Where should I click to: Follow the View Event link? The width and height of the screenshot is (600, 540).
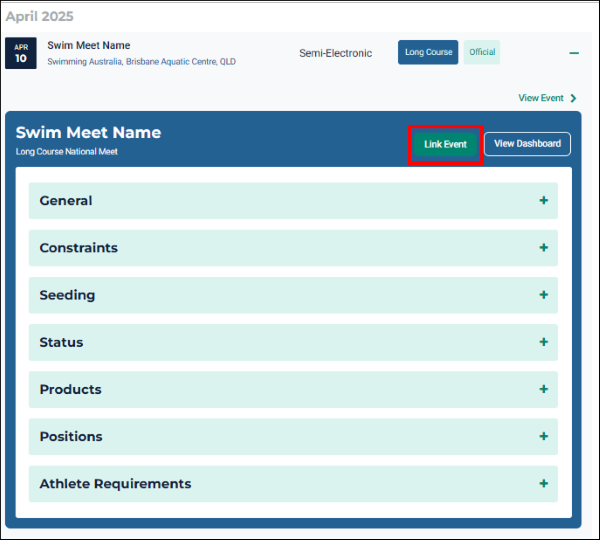(x=541, y=98)
